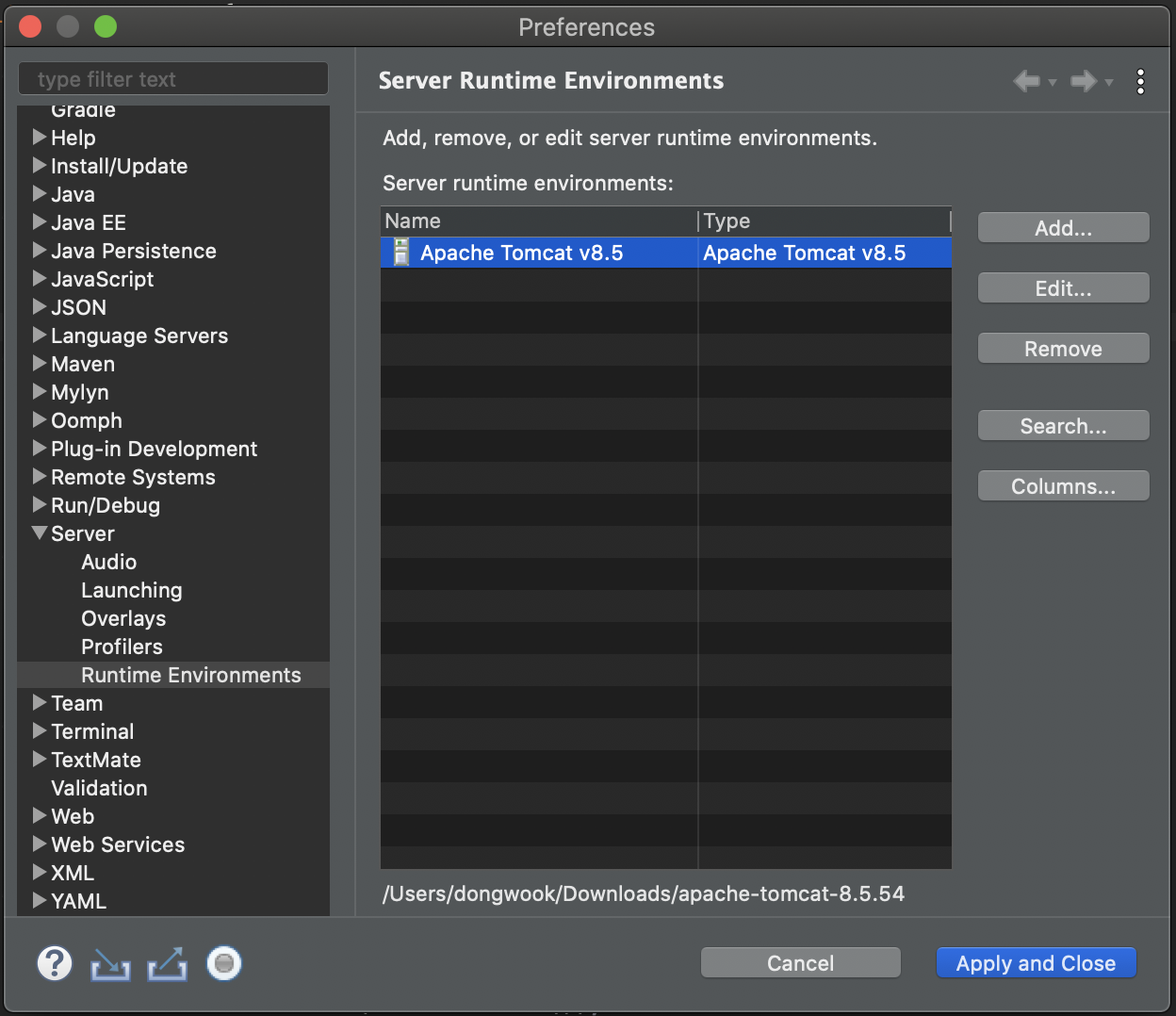This screenshot has width=1176, height=1016.
Task: Click the forward navigation arrow
Action: [x=1084, y=81]
